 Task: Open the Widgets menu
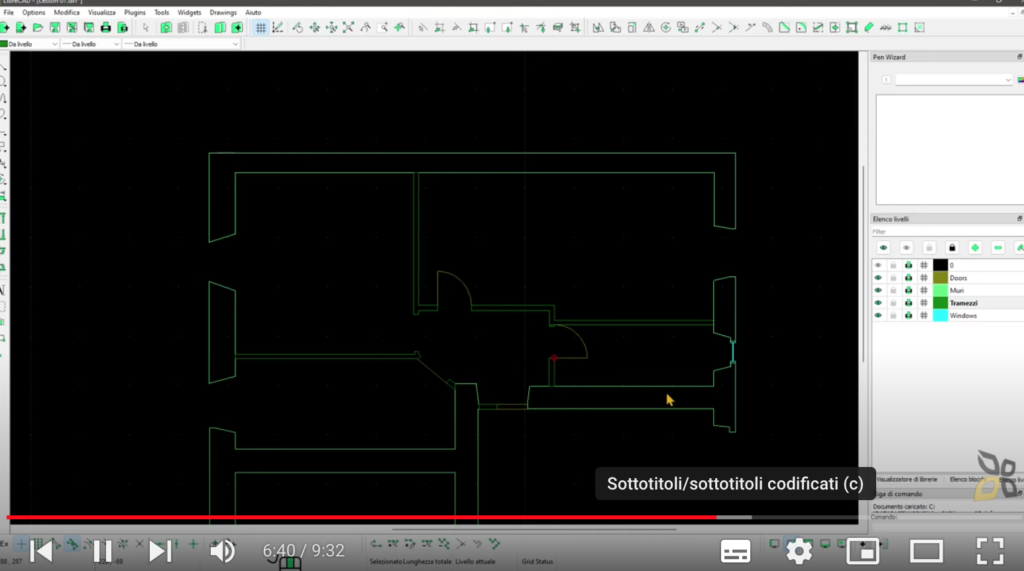[189, 12]
